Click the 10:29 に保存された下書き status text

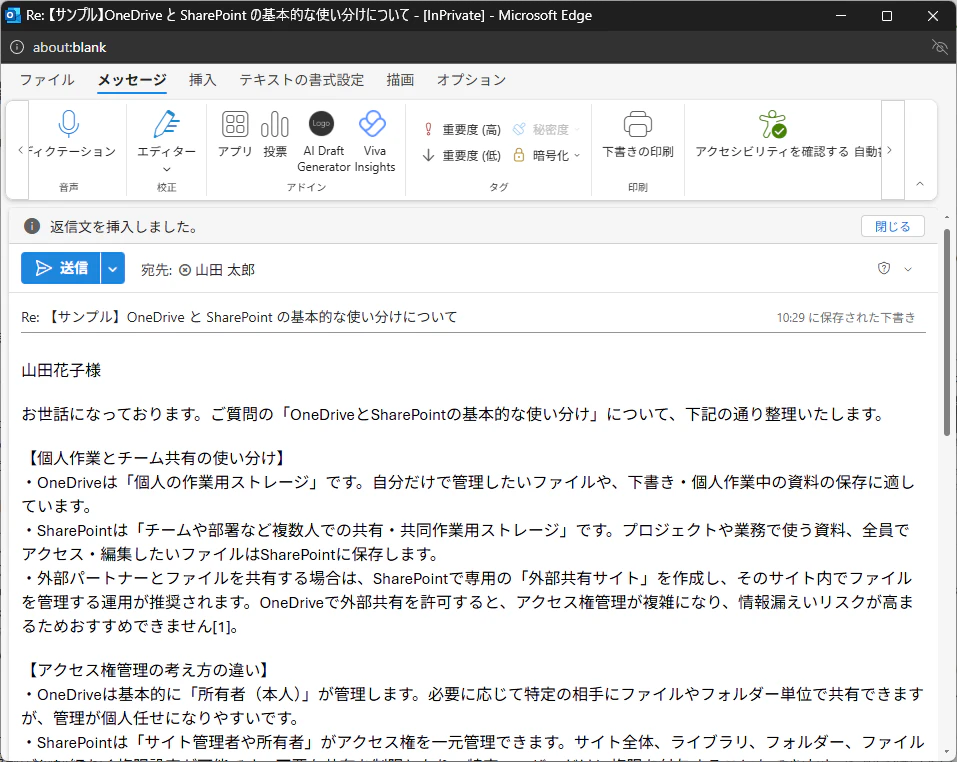[846, 317]
